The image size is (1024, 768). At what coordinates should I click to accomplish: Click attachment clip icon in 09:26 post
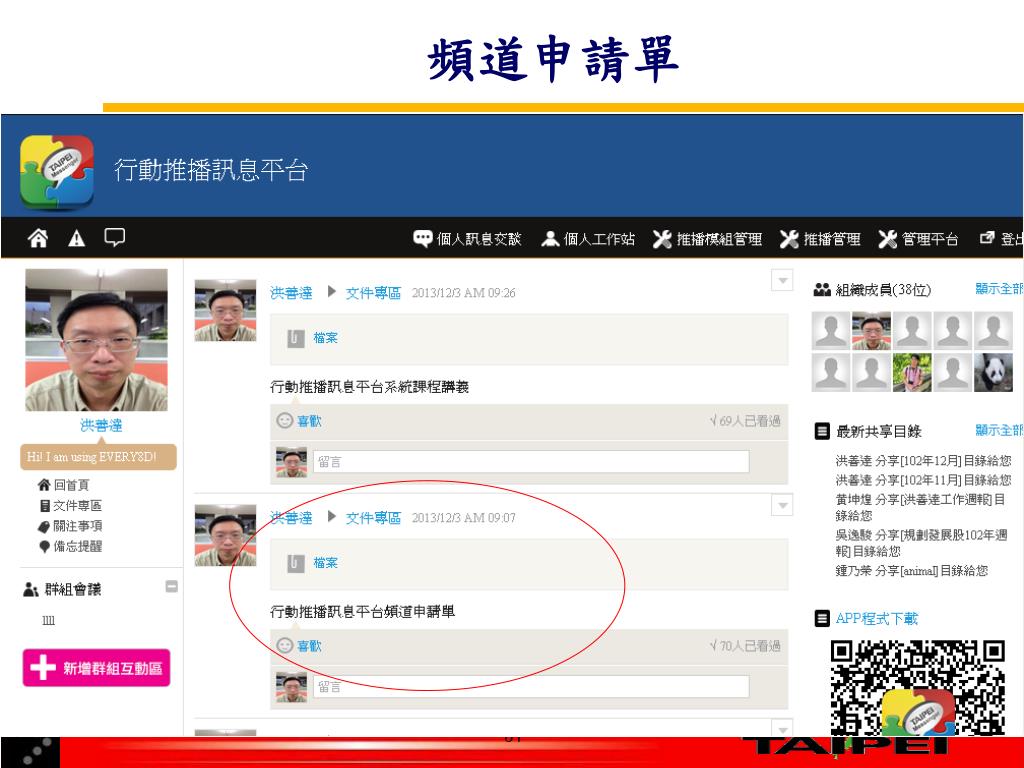pos(296,338)
